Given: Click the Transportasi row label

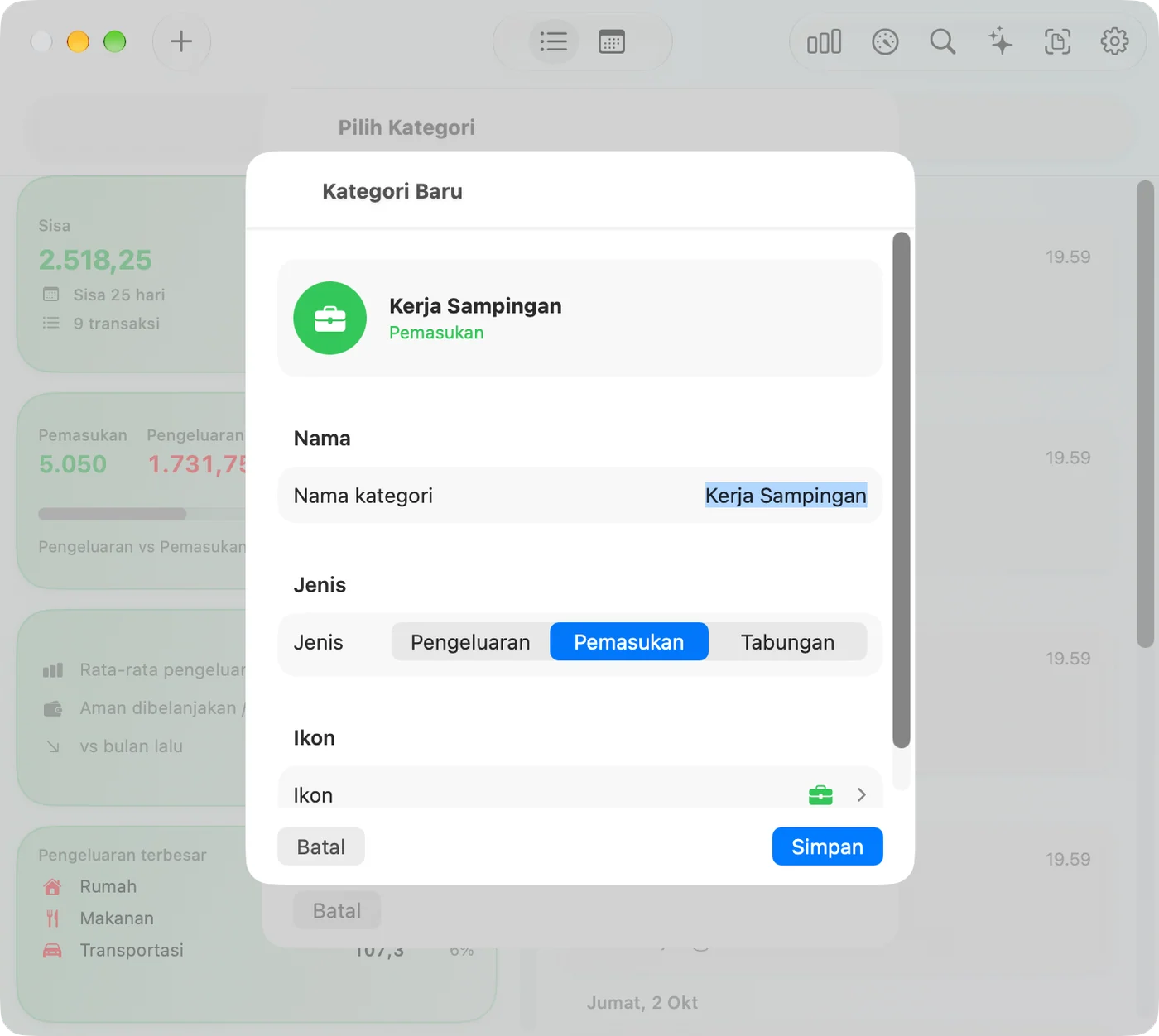Looking at the screenshot, I should (x=132, y=950).
